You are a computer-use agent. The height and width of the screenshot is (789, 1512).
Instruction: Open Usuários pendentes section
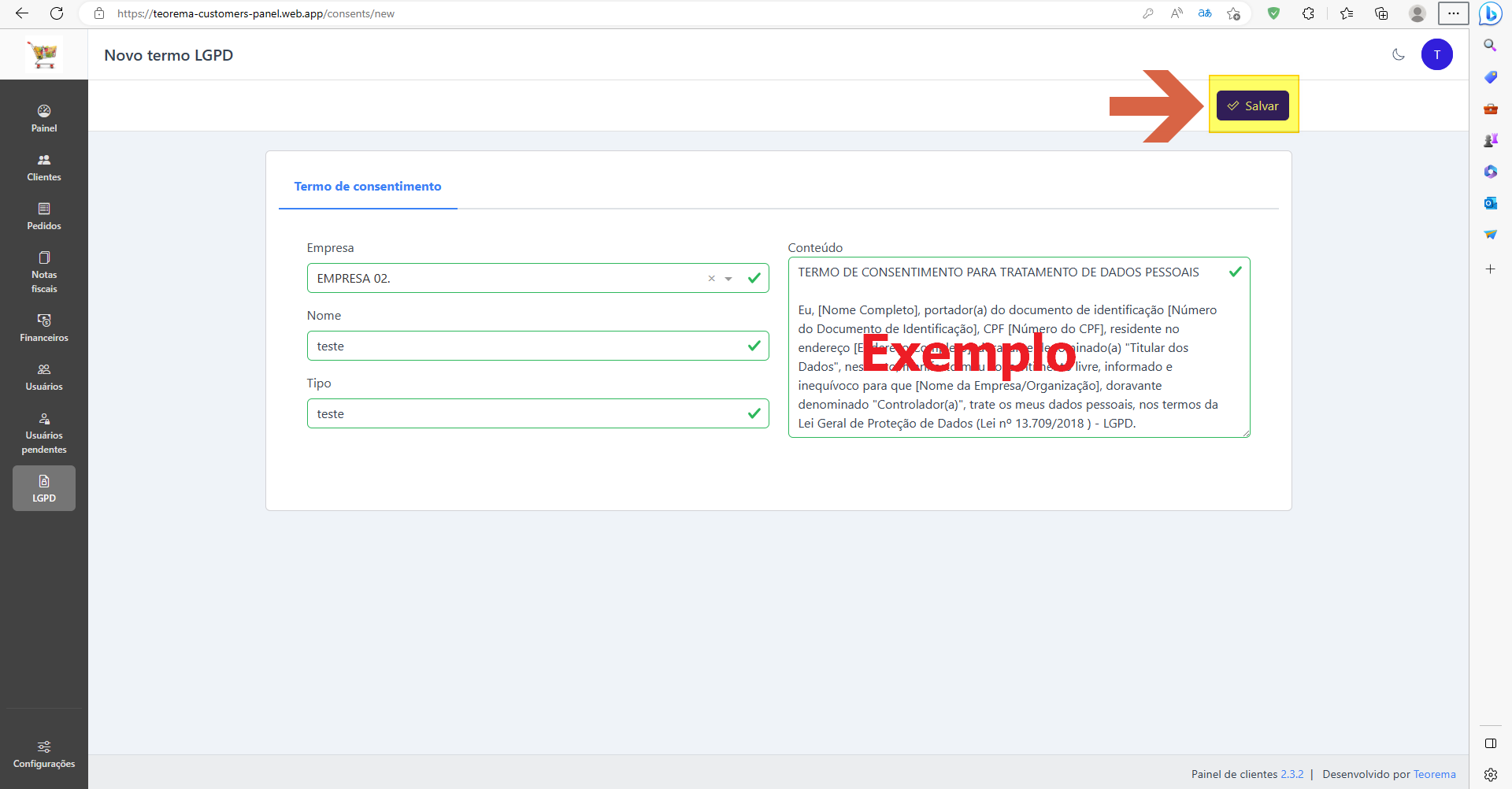[x=44, y=433]
